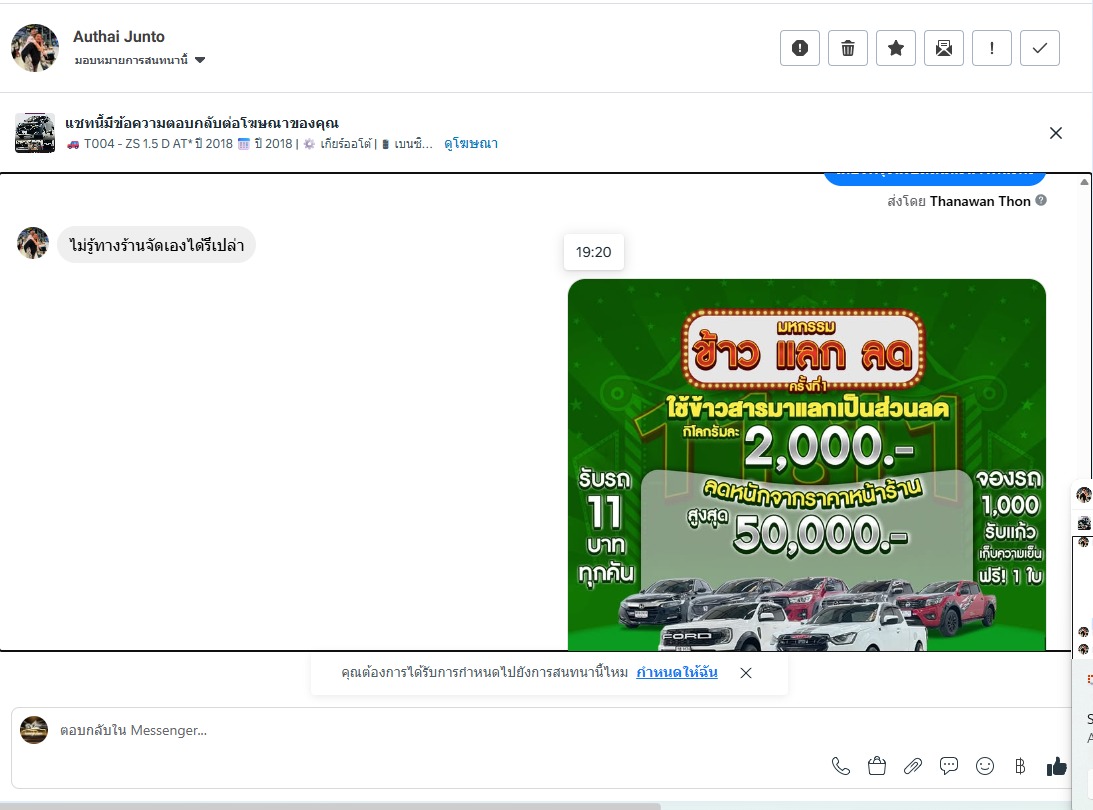Viewport: 1093px width, 810px height.
Task: Flag conversation with the exclamation mark button
Action: [992, 48]
